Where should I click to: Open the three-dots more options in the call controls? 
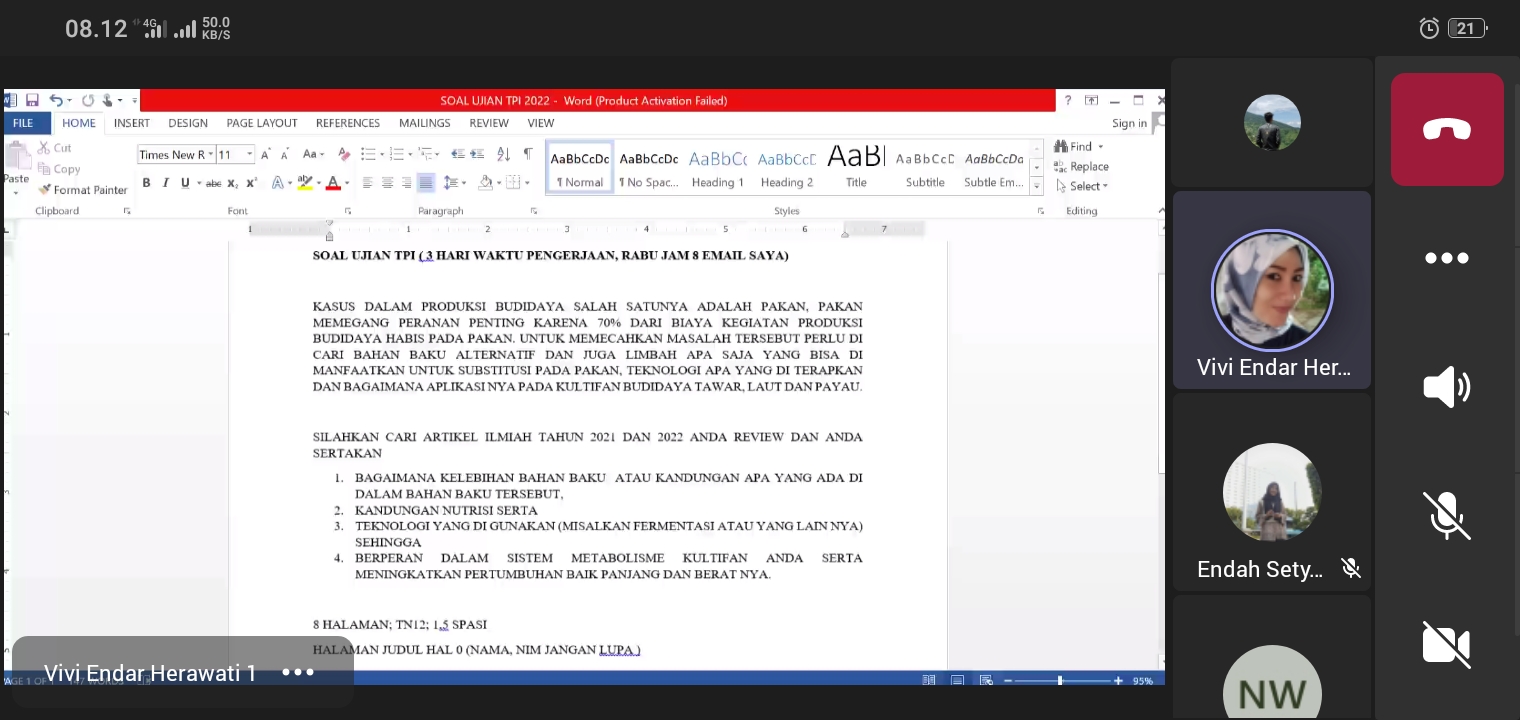click(1447, 258)
